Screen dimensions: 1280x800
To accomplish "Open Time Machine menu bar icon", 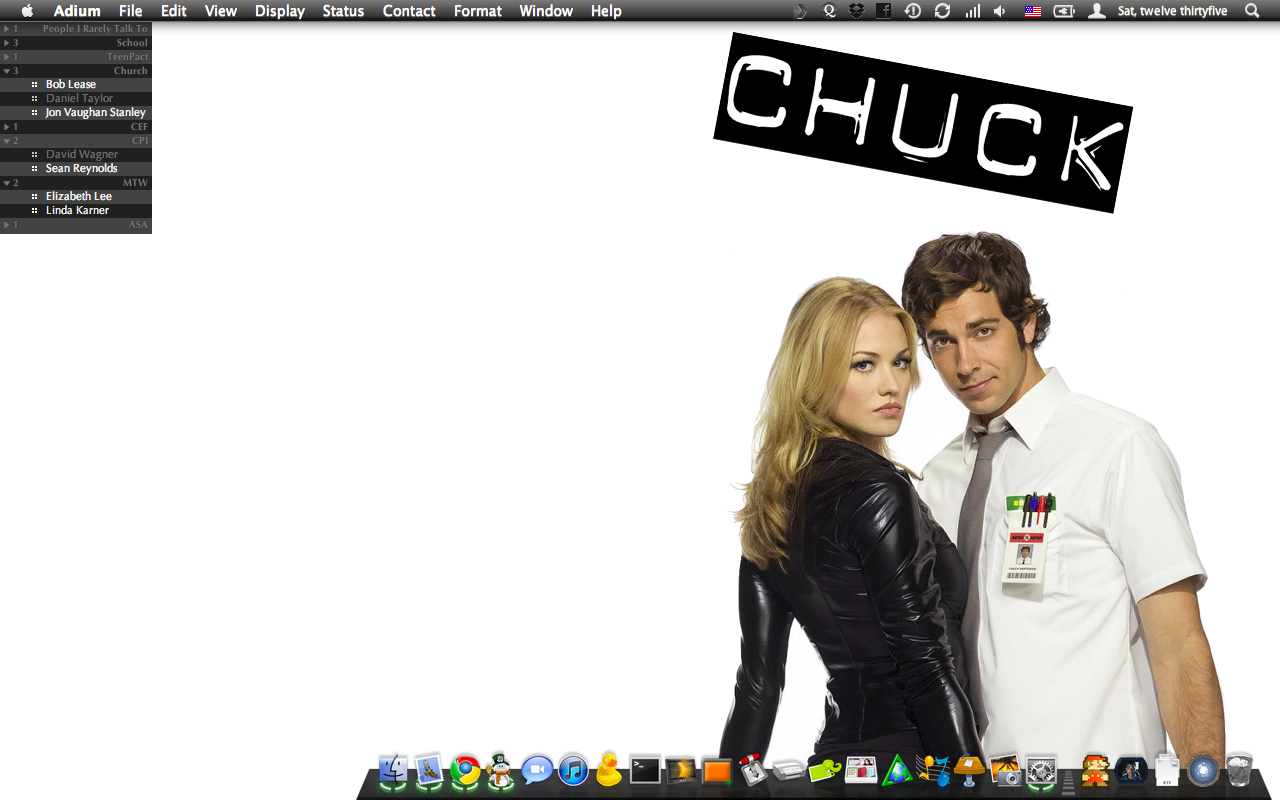I will pyautogui.click(x=913, y=11).
